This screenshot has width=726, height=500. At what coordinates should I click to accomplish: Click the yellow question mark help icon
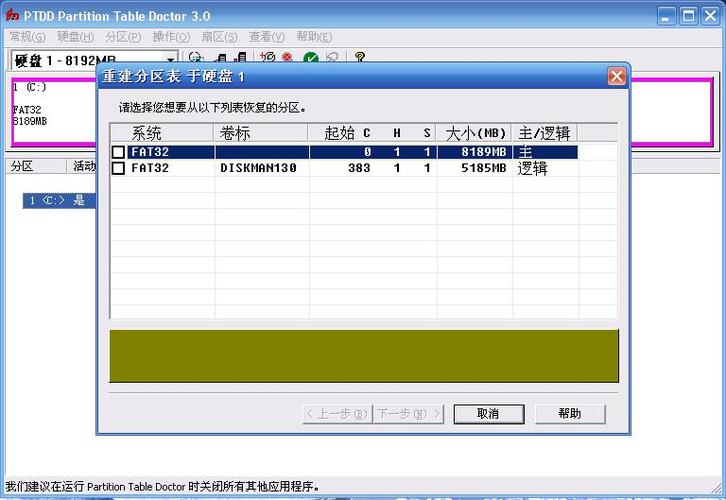point(359,57)
